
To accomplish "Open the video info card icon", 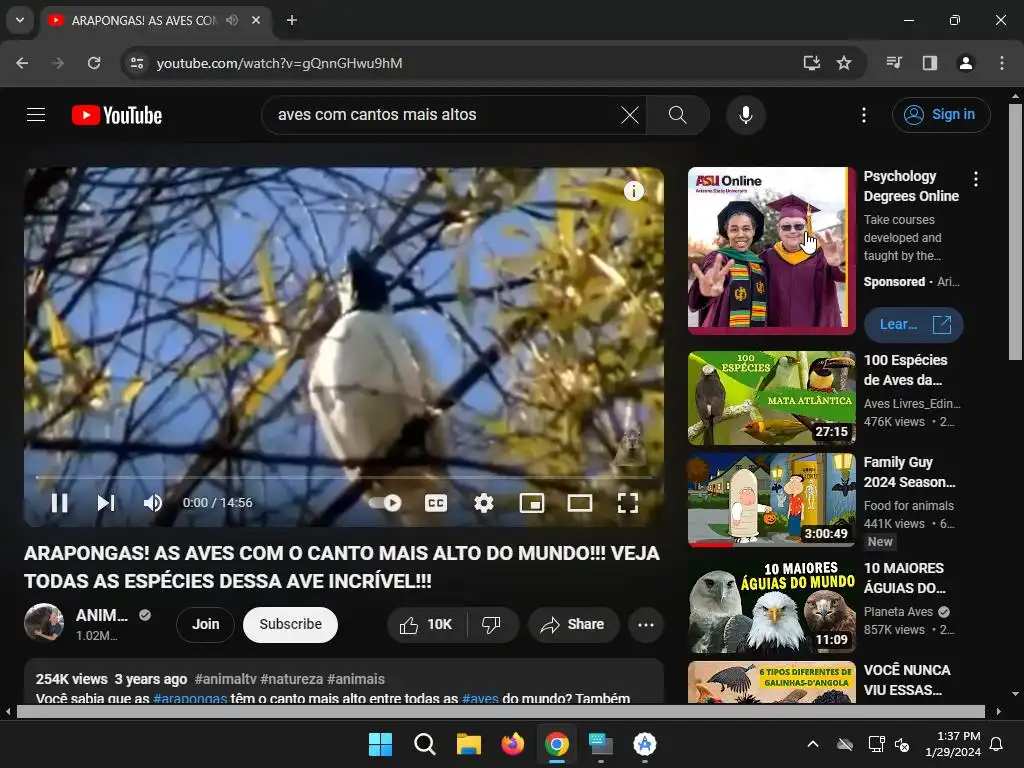I will (633, 191).
